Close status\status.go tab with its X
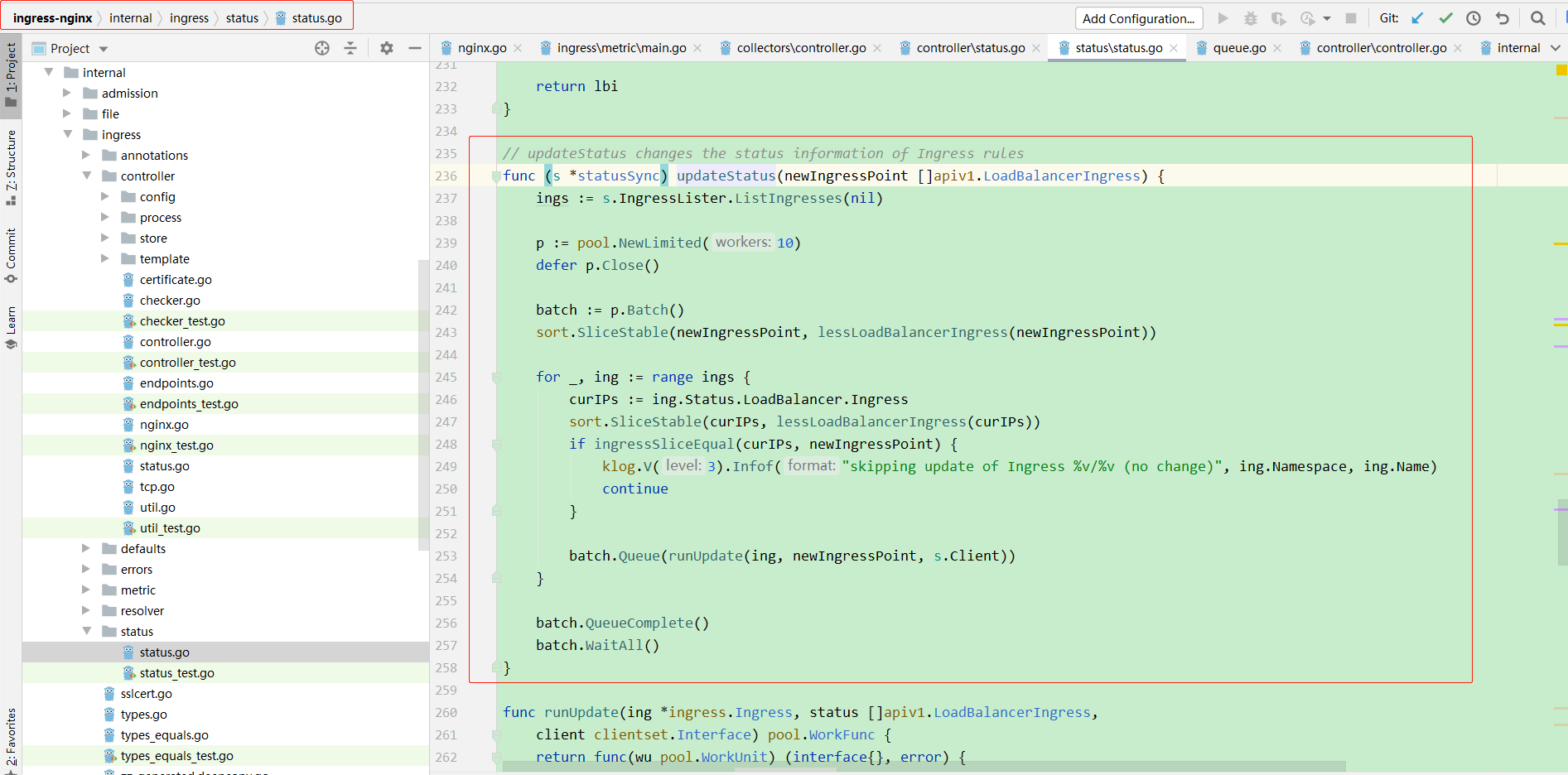Image resolution: width=1568 pixels, height=775 pixels. pos(1174,48)
